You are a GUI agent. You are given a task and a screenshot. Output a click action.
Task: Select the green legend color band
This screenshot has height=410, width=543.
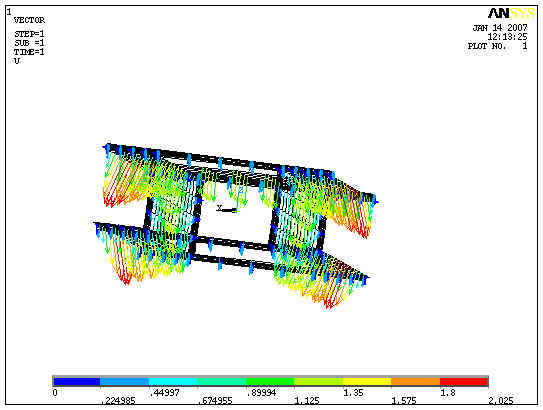click(270, 382)
